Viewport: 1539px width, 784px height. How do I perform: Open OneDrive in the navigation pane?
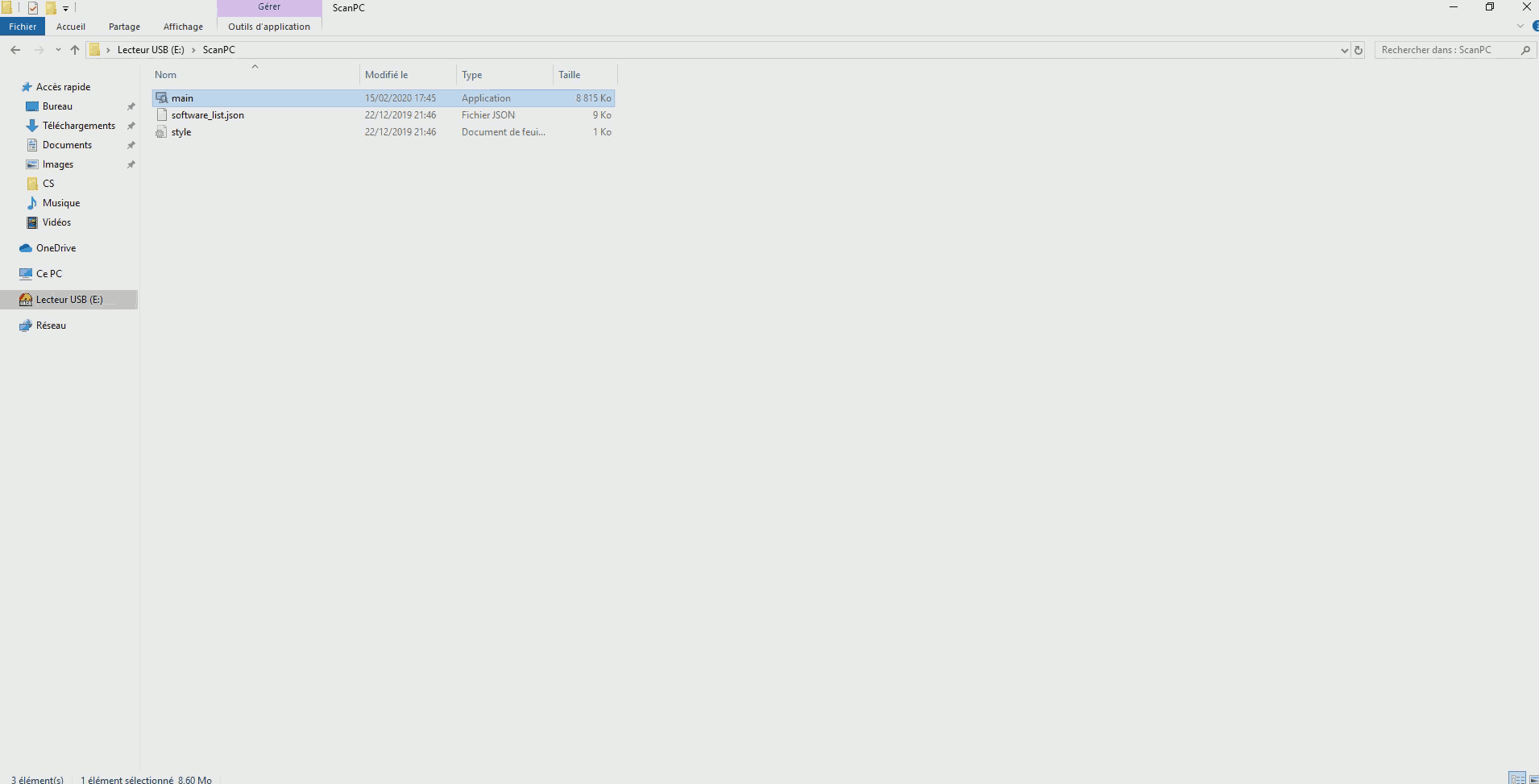(56, 248)
